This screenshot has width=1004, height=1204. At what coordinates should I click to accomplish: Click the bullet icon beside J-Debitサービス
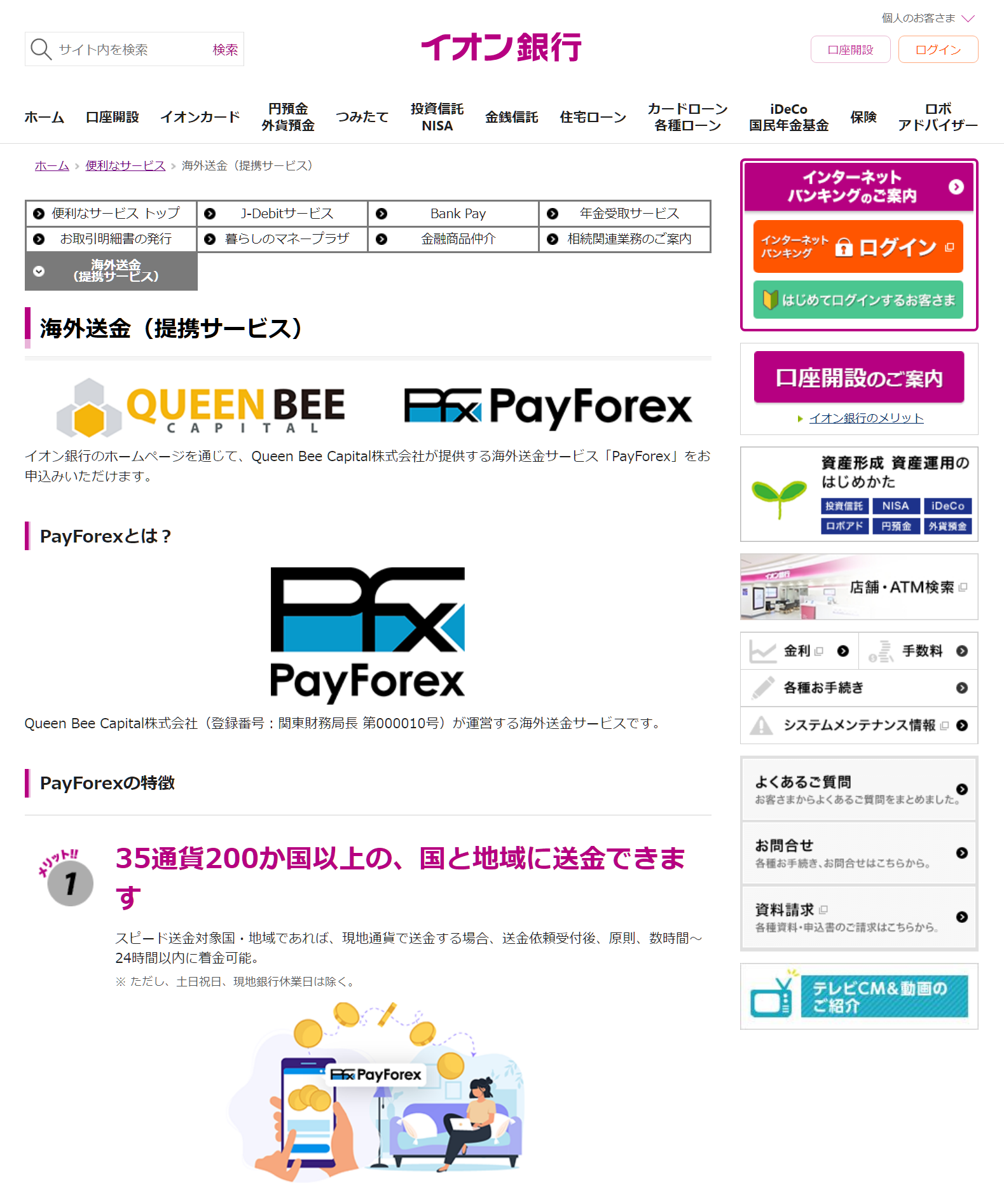tap(210, 214)
